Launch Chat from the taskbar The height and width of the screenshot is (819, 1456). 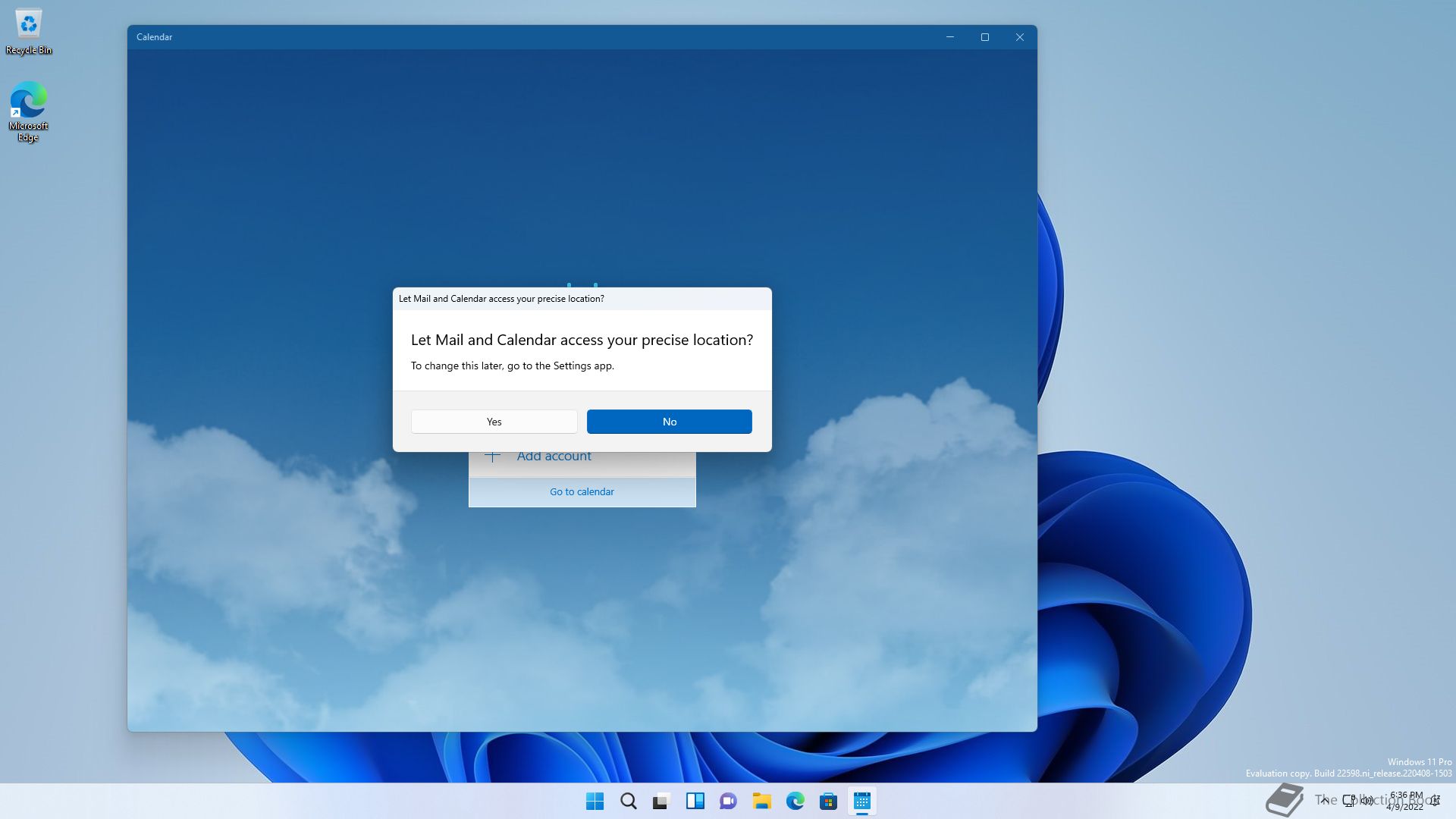[728, 801]
